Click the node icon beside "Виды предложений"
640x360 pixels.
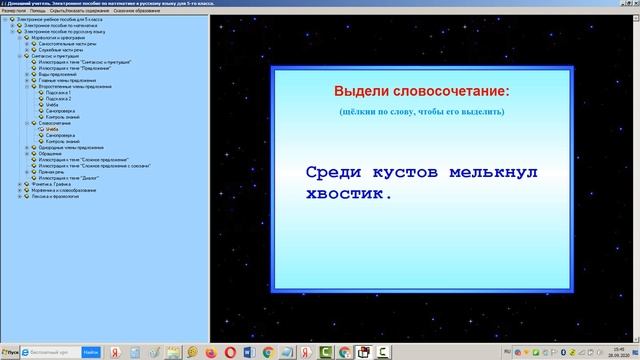[34, 74]
